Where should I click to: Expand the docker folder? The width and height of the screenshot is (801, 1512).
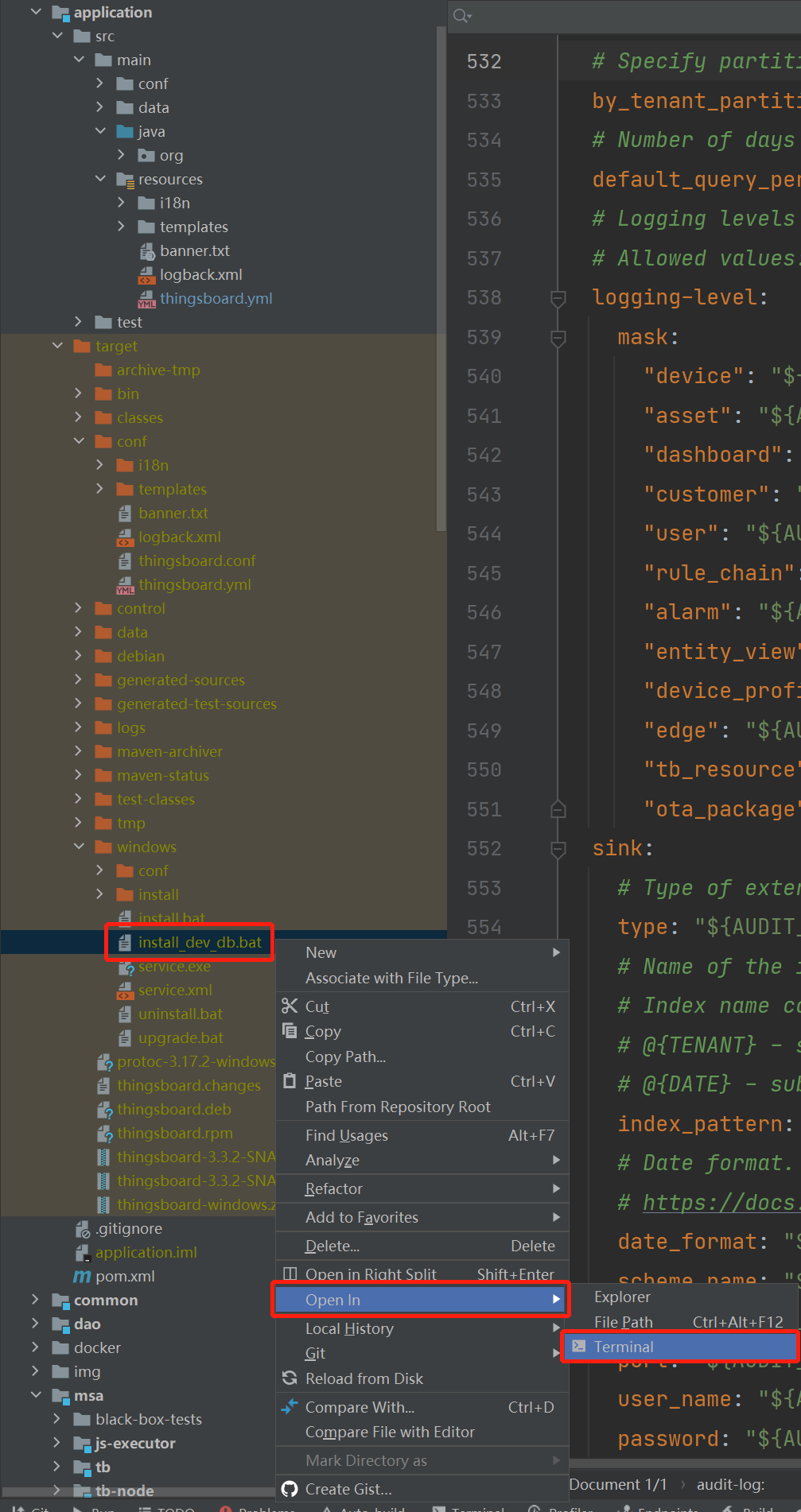pyautogui.click(x=35, y=1347)
